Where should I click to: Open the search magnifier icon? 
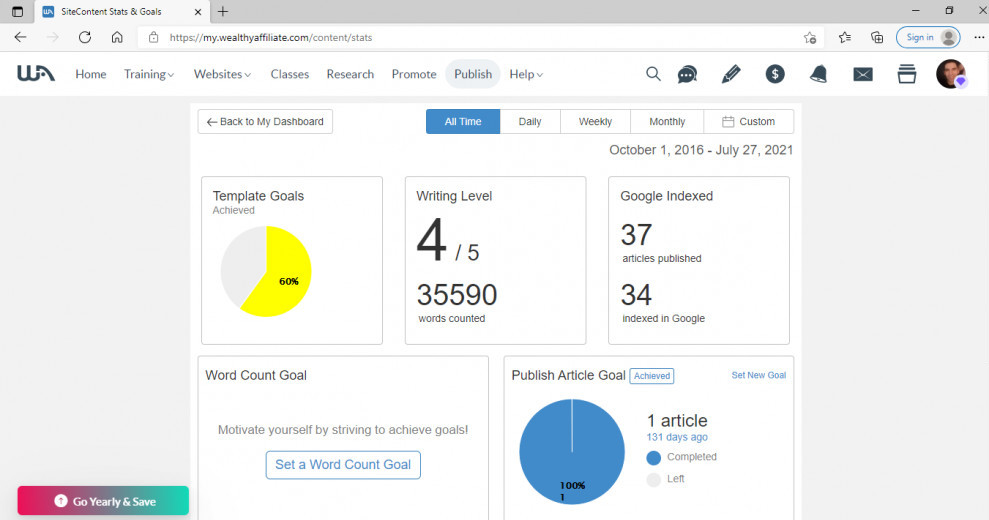click(x=653, y=74)
